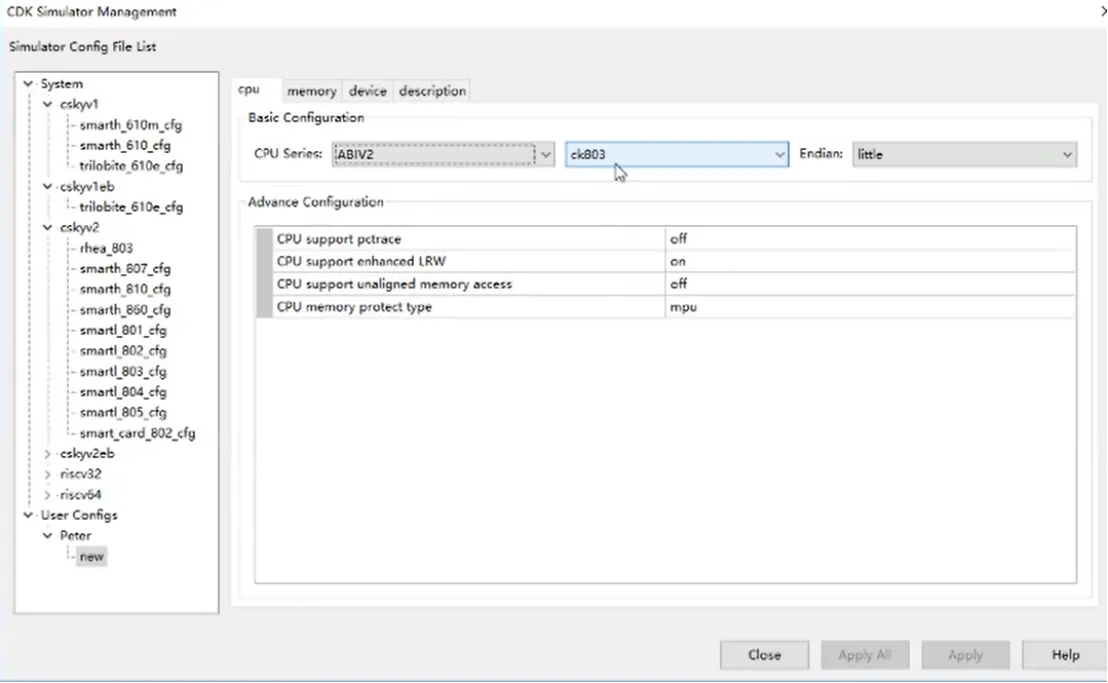Expand the riscv32 tree node
The height and width of the screenshot is (683, 1108).
pyautogui.click(x=47, y=475)
